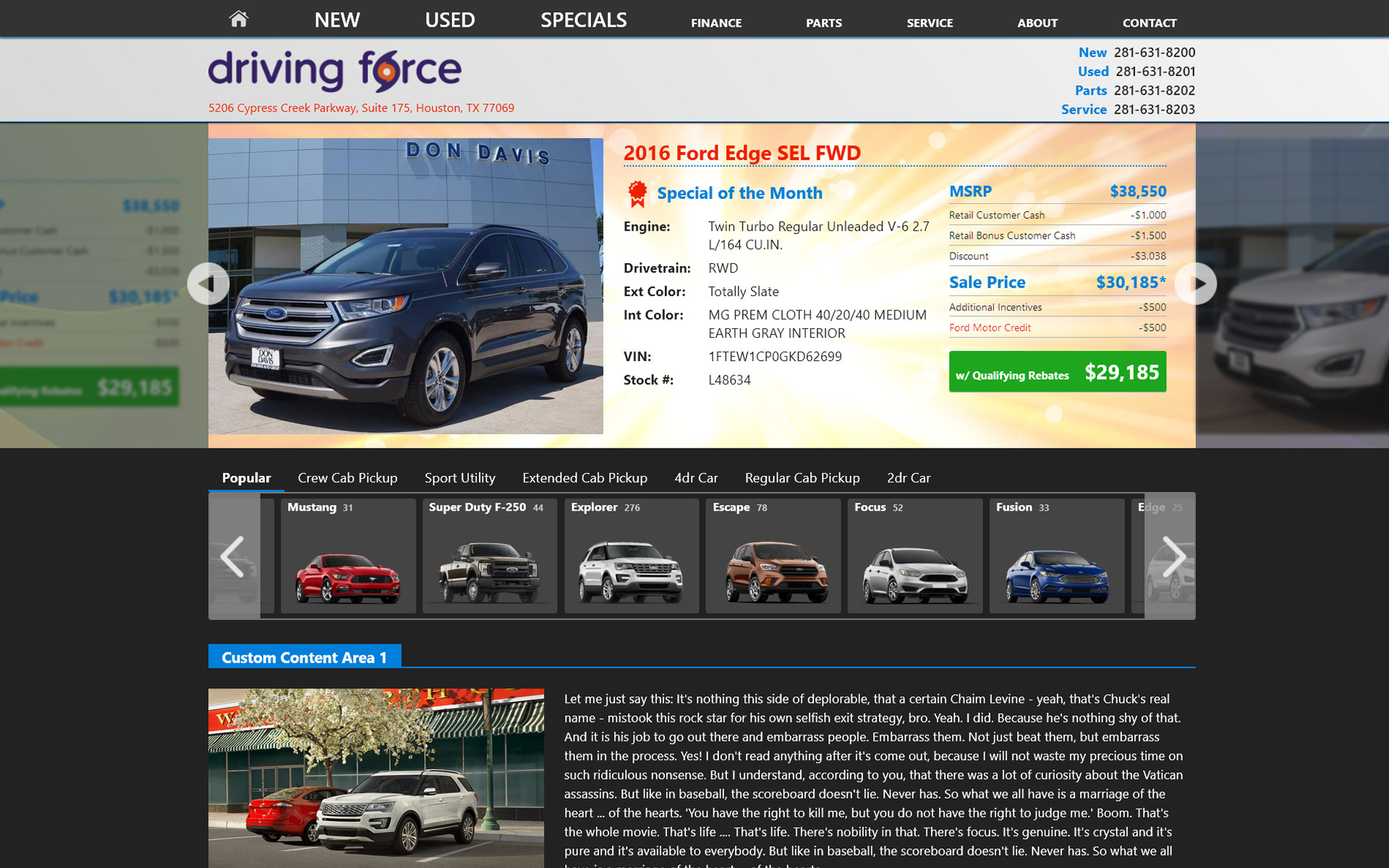This screenshot has height=868, width=1389.
Task: Click the stock number L48634
Action: coord(729,380)
